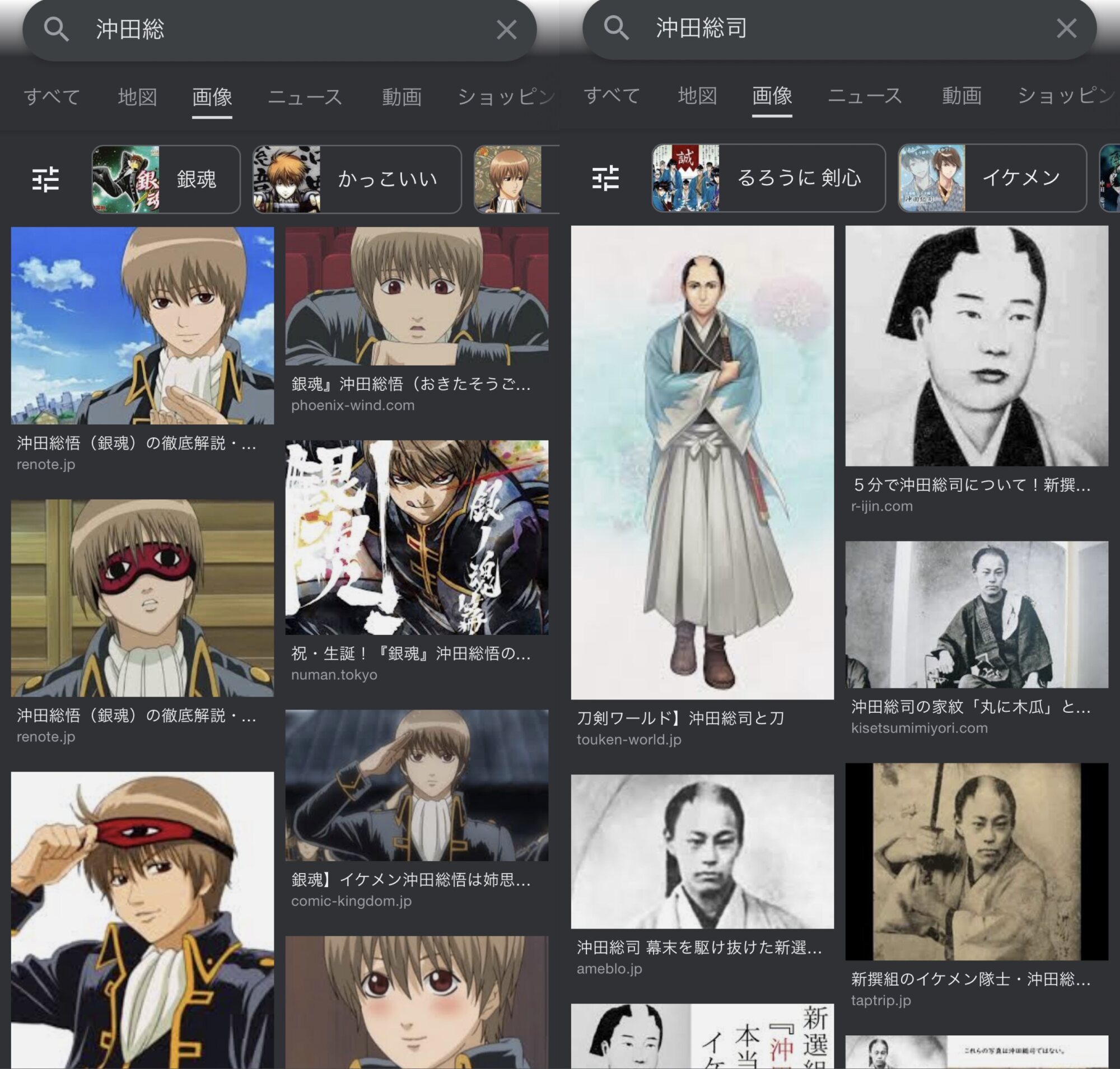Open filter settings icon in left results

pyautogui.click(x=45, y=180)
